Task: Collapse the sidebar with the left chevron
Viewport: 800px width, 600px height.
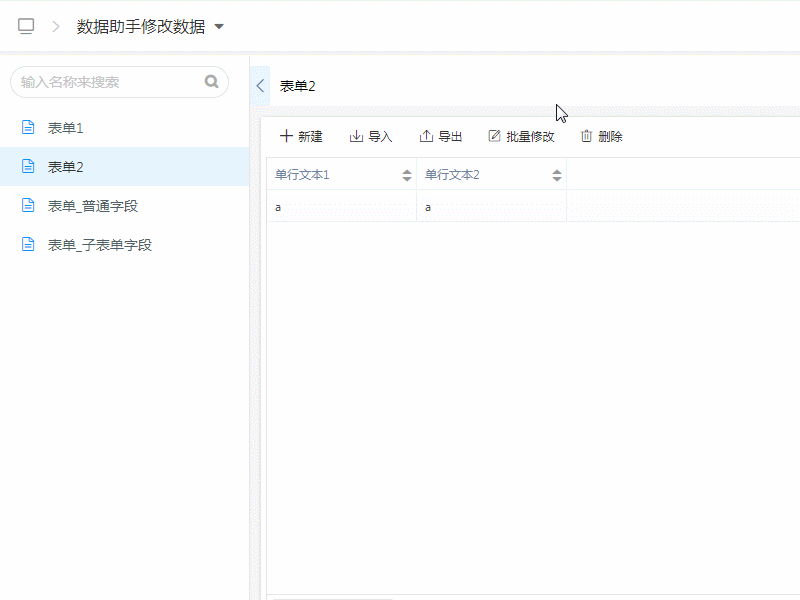Action: [260, 86]
